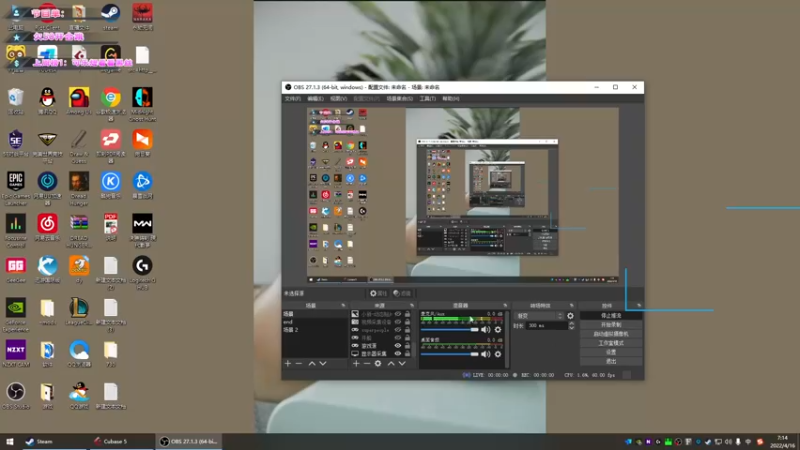Remove source with the Sources panel minus icon
This screenshot has height=450, width=800.
click(367, 363)
